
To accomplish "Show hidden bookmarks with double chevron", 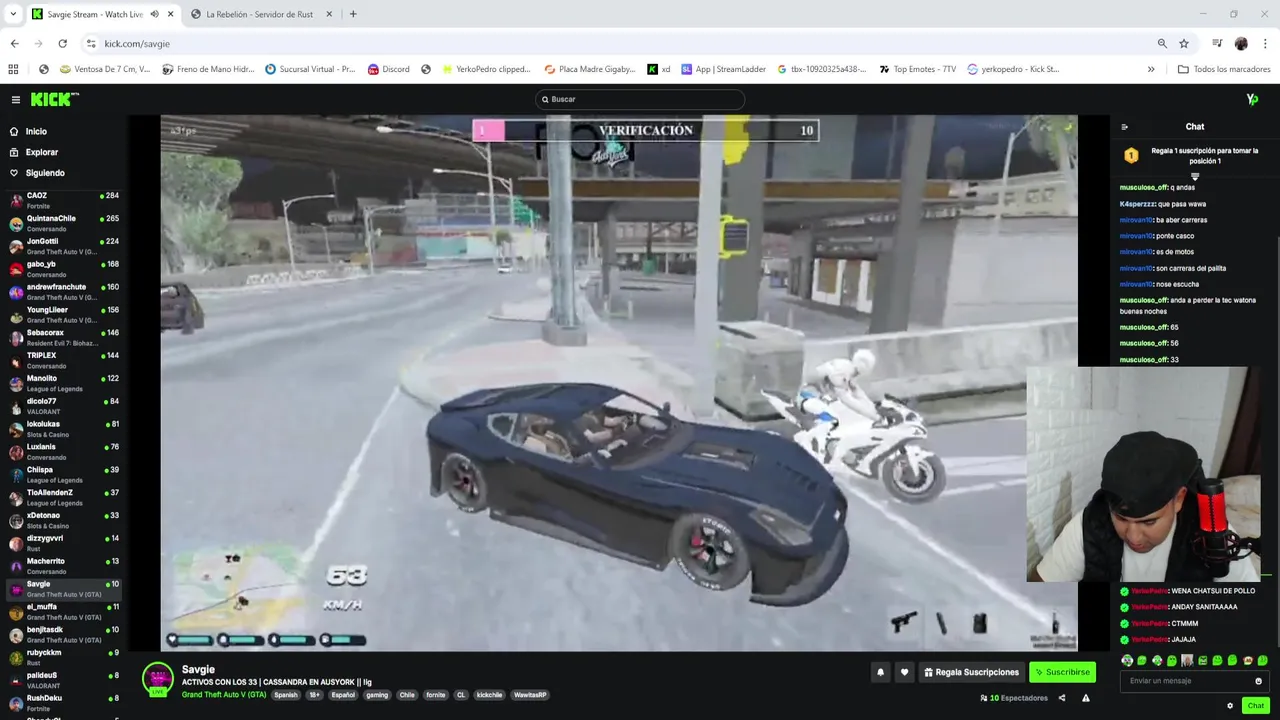I will pos(1151,69).
